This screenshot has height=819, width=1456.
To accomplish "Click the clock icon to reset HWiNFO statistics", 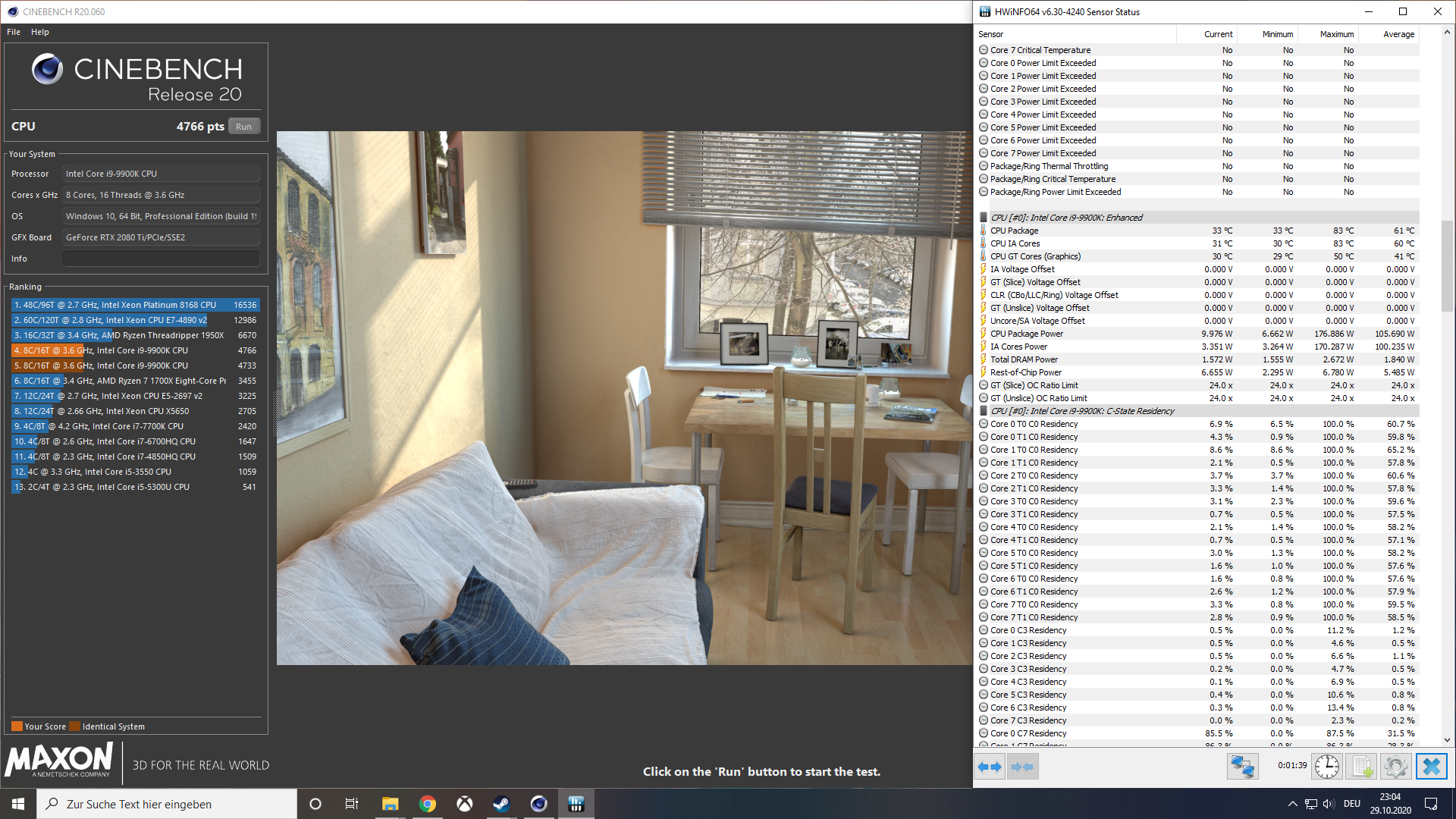I will tap(1326, 767).
